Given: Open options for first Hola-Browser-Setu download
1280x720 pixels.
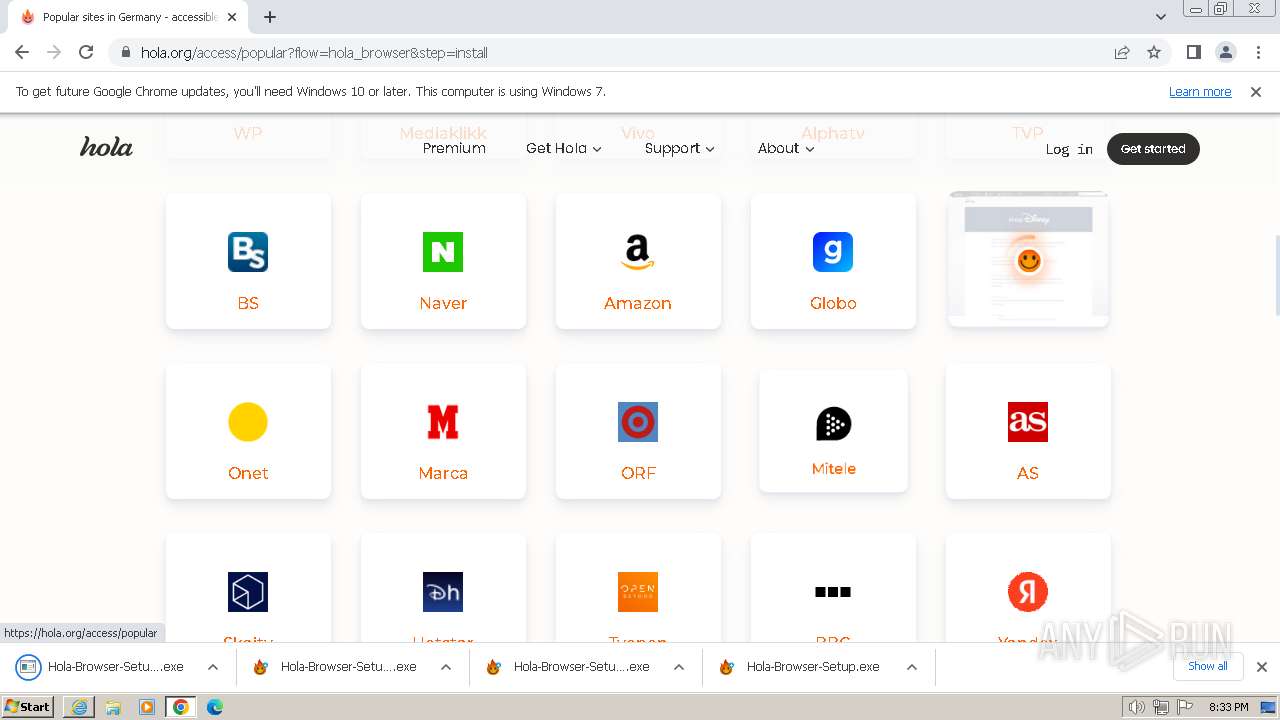Looking at the screenshot, I should click(x=213, y=667).
